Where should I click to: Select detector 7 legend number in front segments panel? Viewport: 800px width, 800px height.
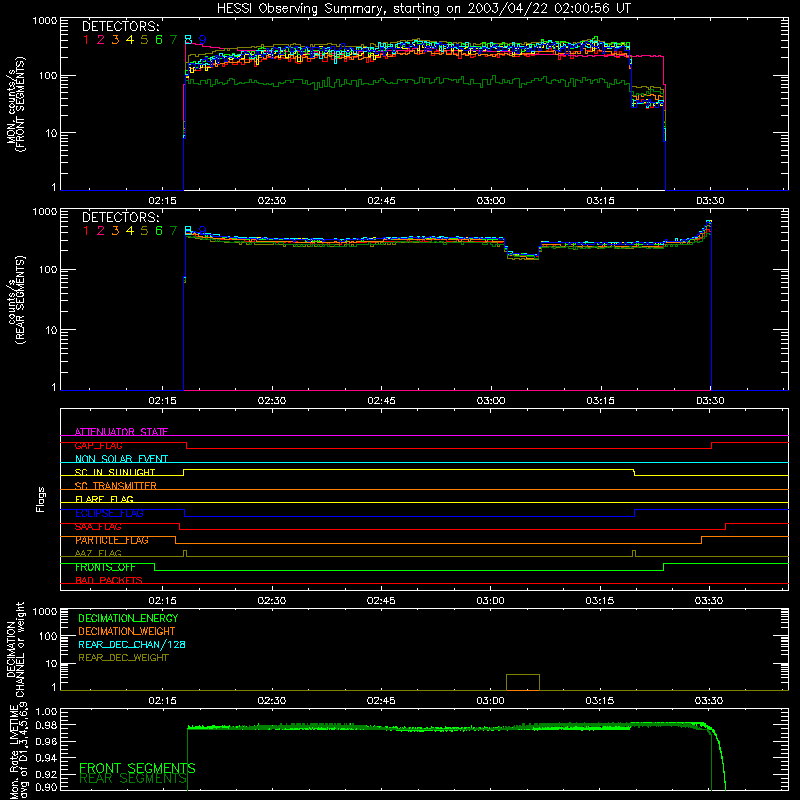[173, 40]
